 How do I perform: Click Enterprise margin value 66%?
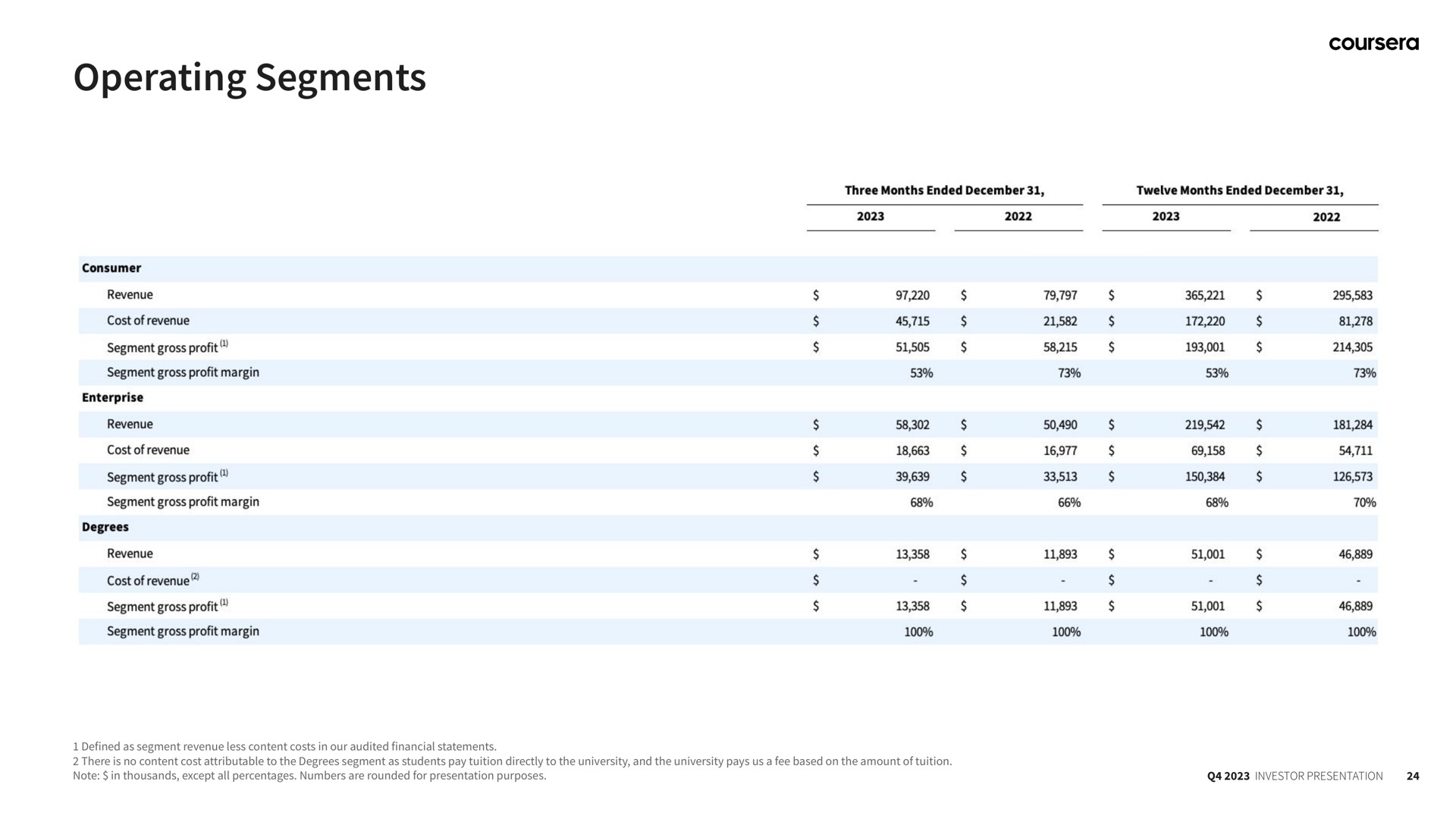[1069, 503]
